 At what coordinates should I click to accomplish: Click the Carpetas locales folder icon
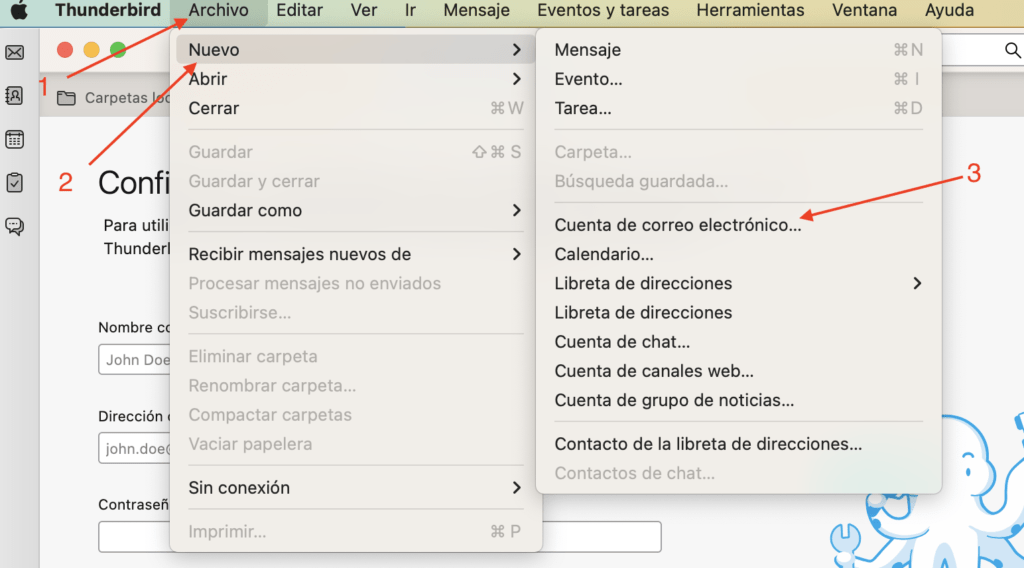click(66, 99)
